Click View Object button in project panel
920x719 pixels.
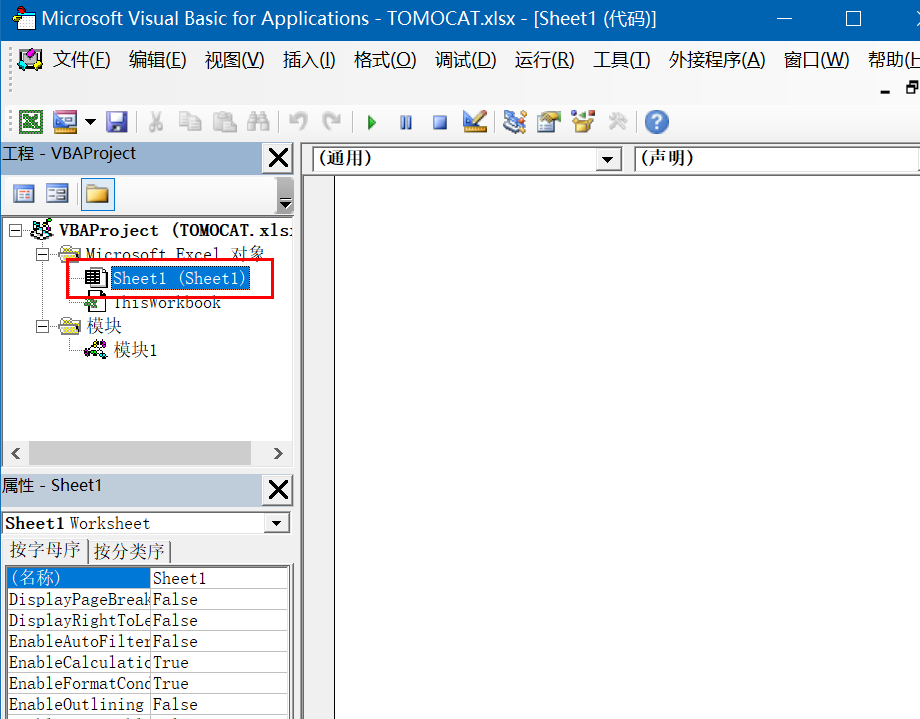57,194
